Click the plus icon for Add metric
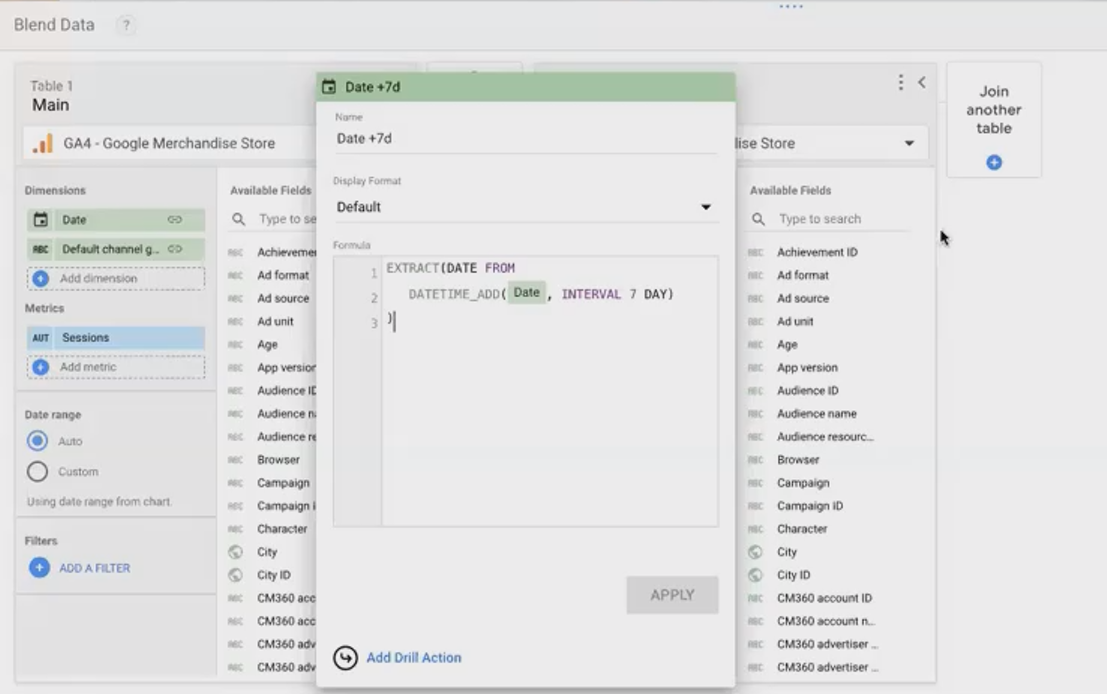 (x=41, y=367)
